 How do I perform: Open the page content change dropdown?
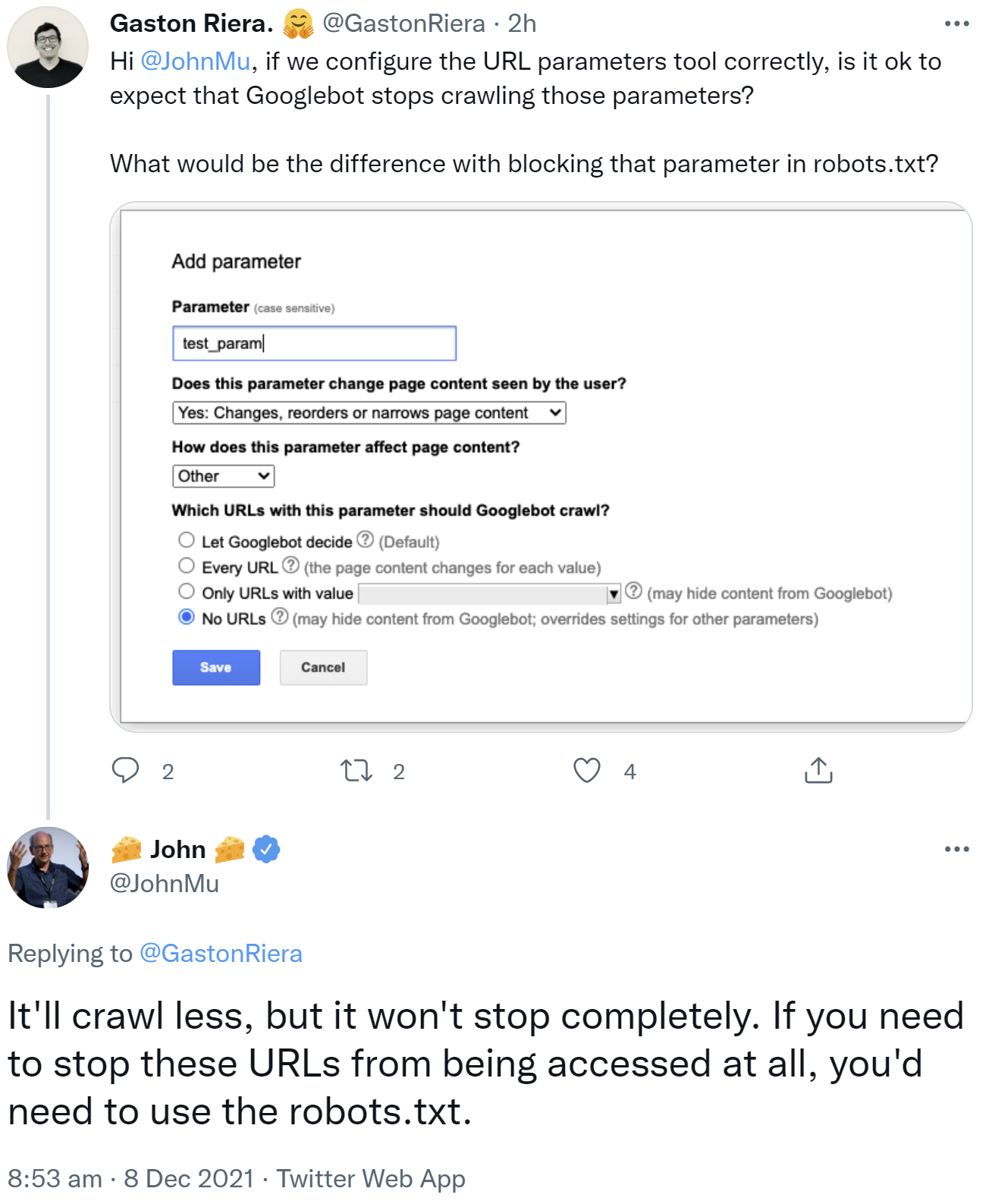pyautogui.click(x=369, y=413)
